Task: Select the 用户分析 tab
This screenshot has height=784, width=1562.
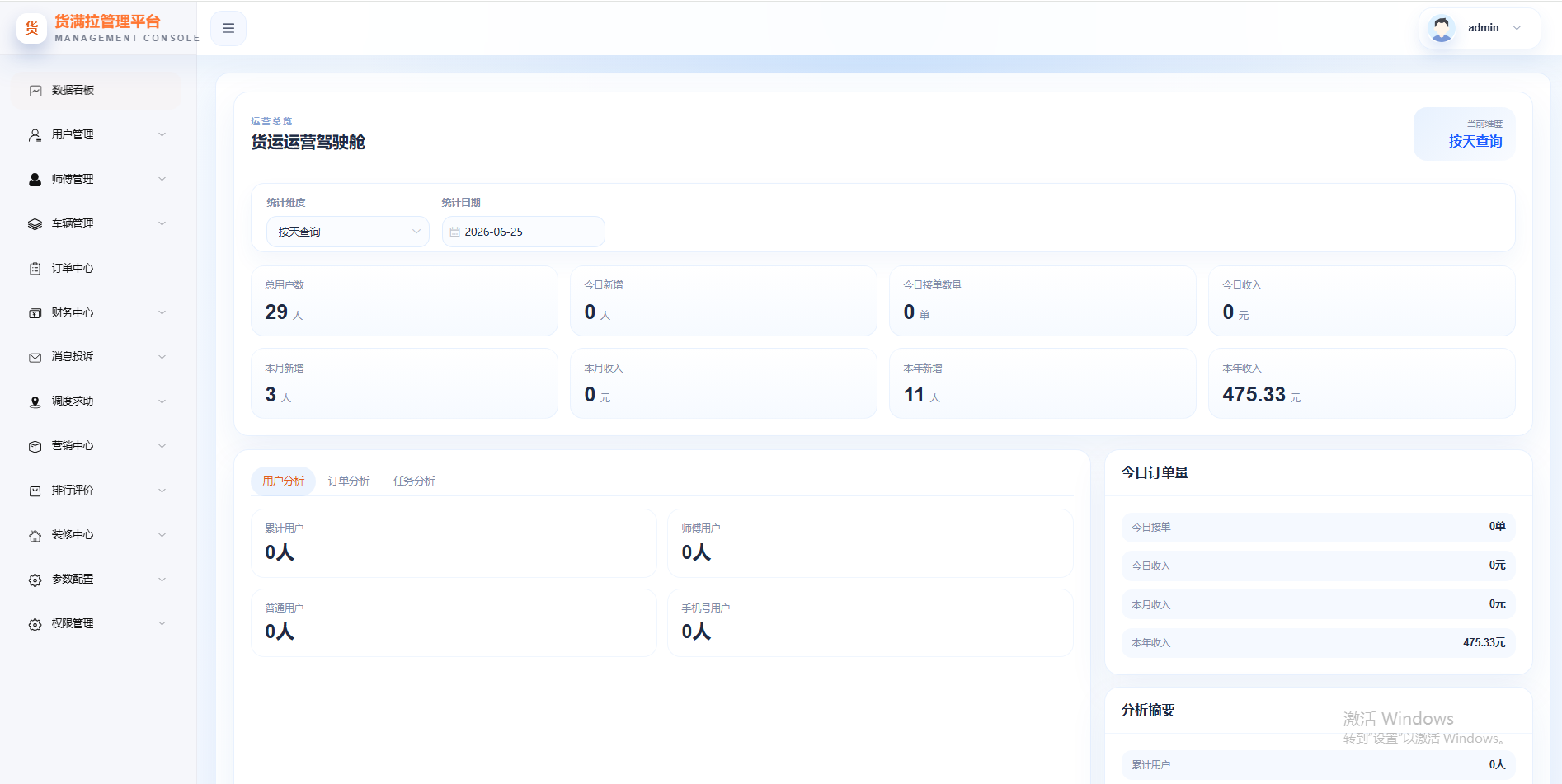Action: [284, 481]
